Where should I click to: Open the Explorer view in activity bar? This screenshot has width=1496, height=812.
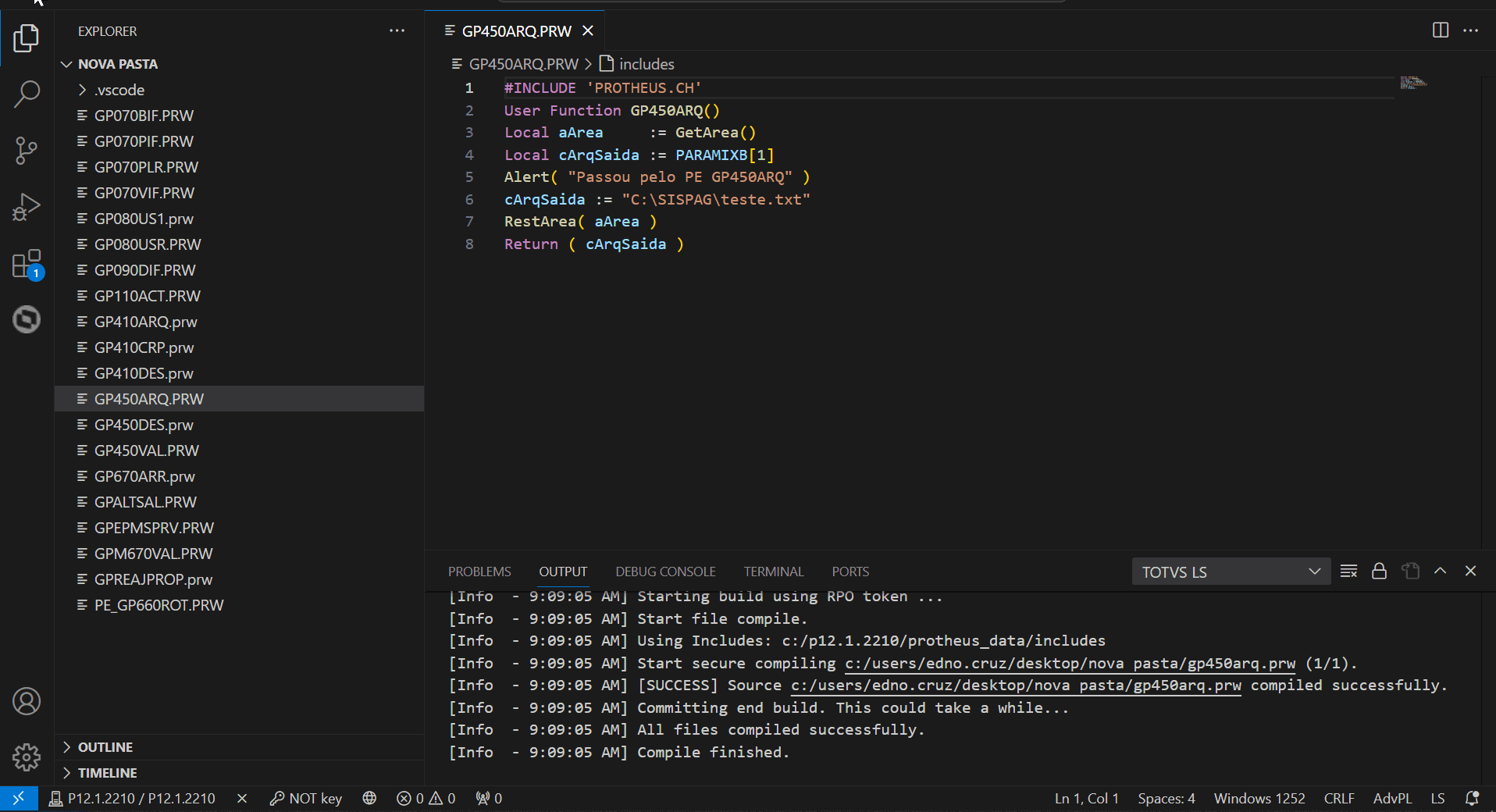click(x=27, y=37)
